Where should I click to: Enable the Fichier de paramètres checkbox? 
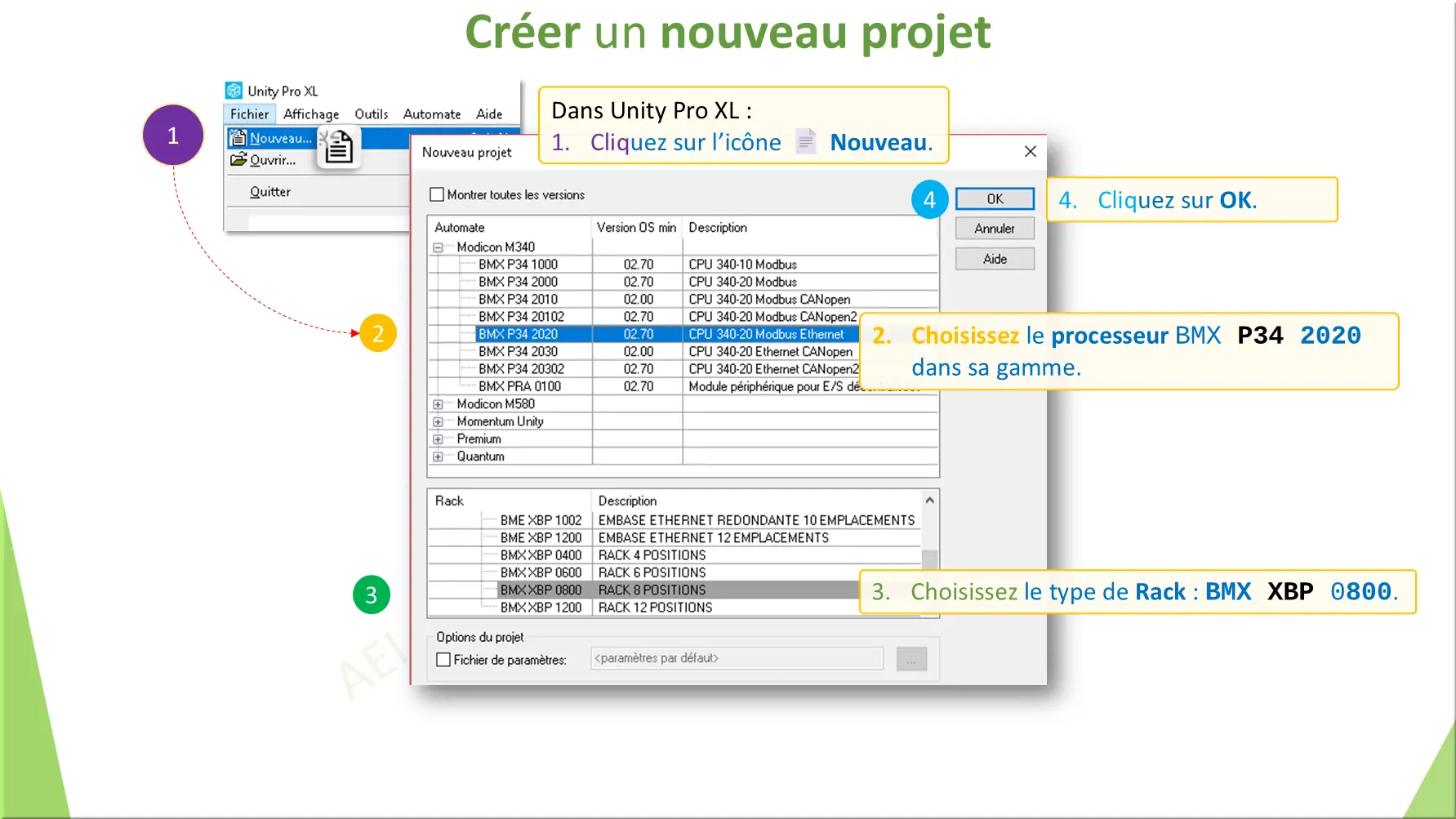pos(442,659)
